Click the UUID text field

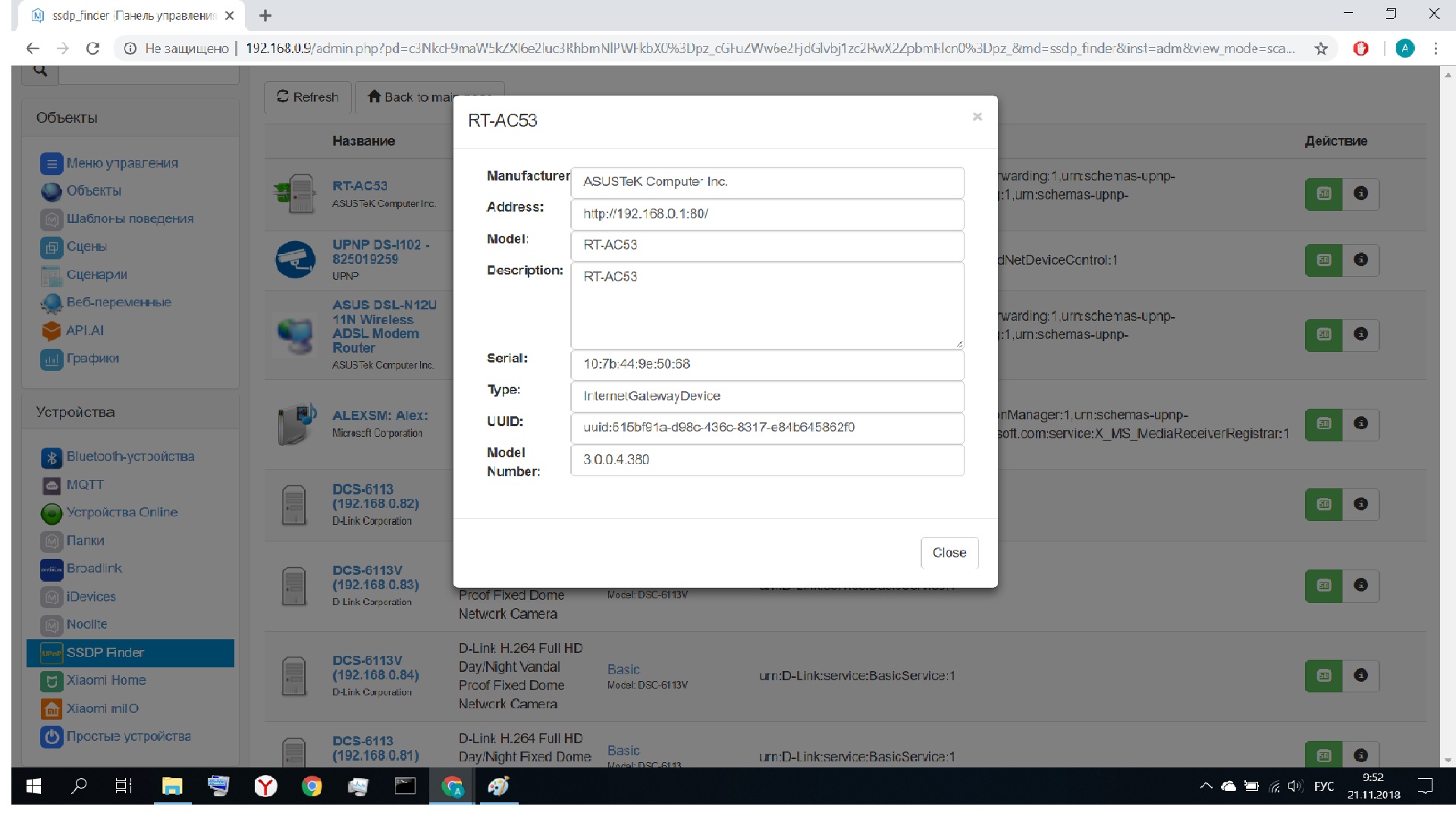[767, 428]
